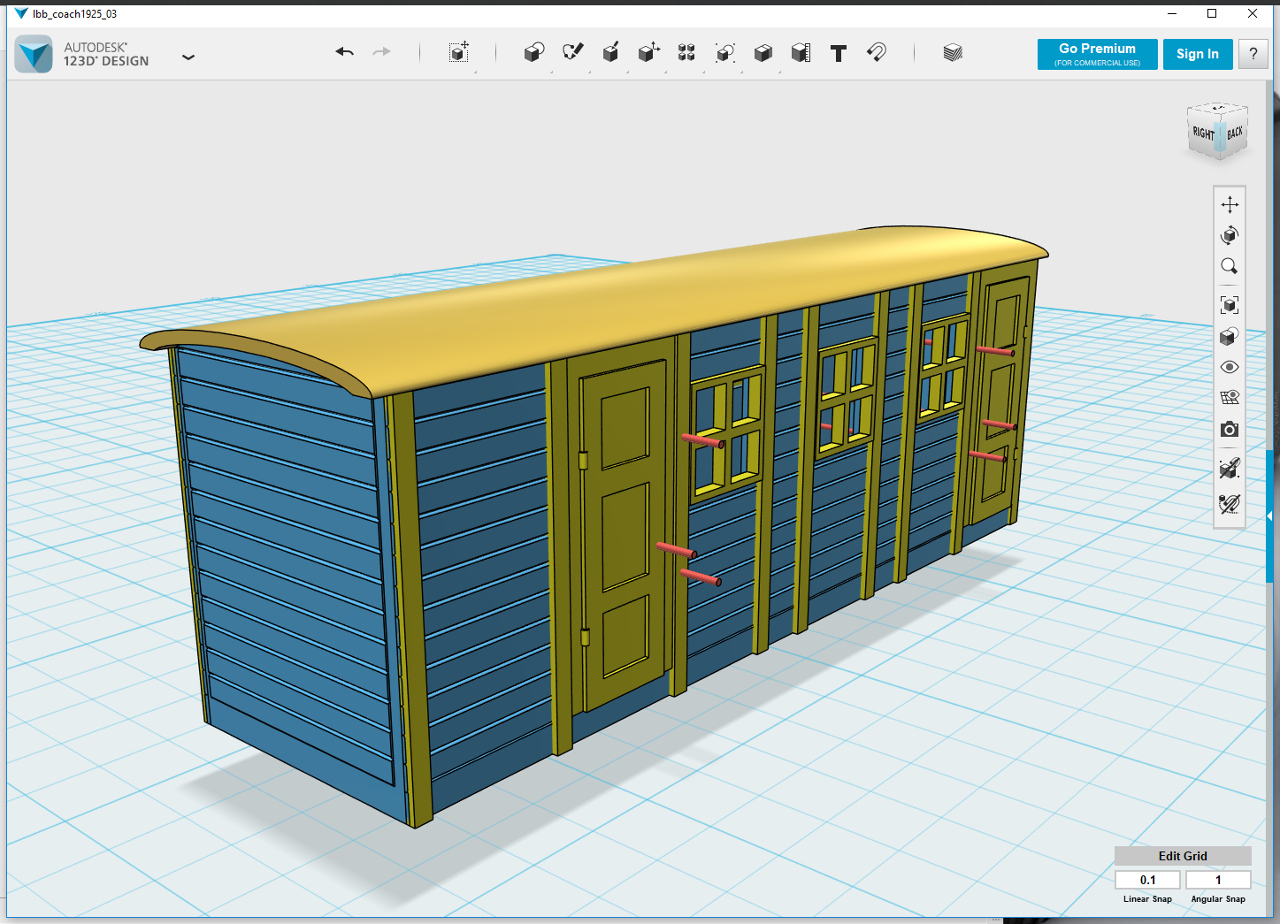Minimize the 123D Design window
This screenshot has height=924, width=1280.
[x=1173, y=14]
